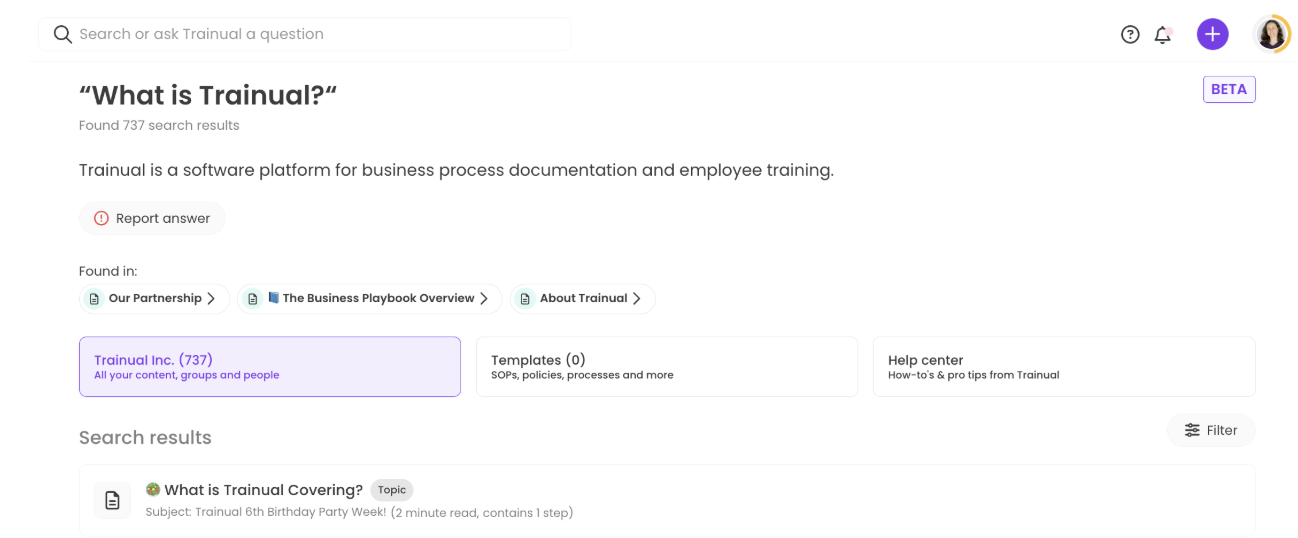
Task: Open the user profile avatar
Action: [1272, 34]
